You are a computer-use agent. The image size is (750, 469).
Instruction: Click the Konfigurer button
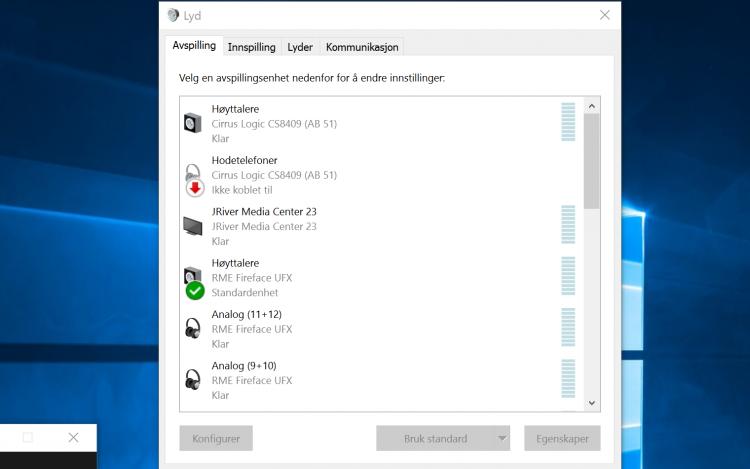216,438
